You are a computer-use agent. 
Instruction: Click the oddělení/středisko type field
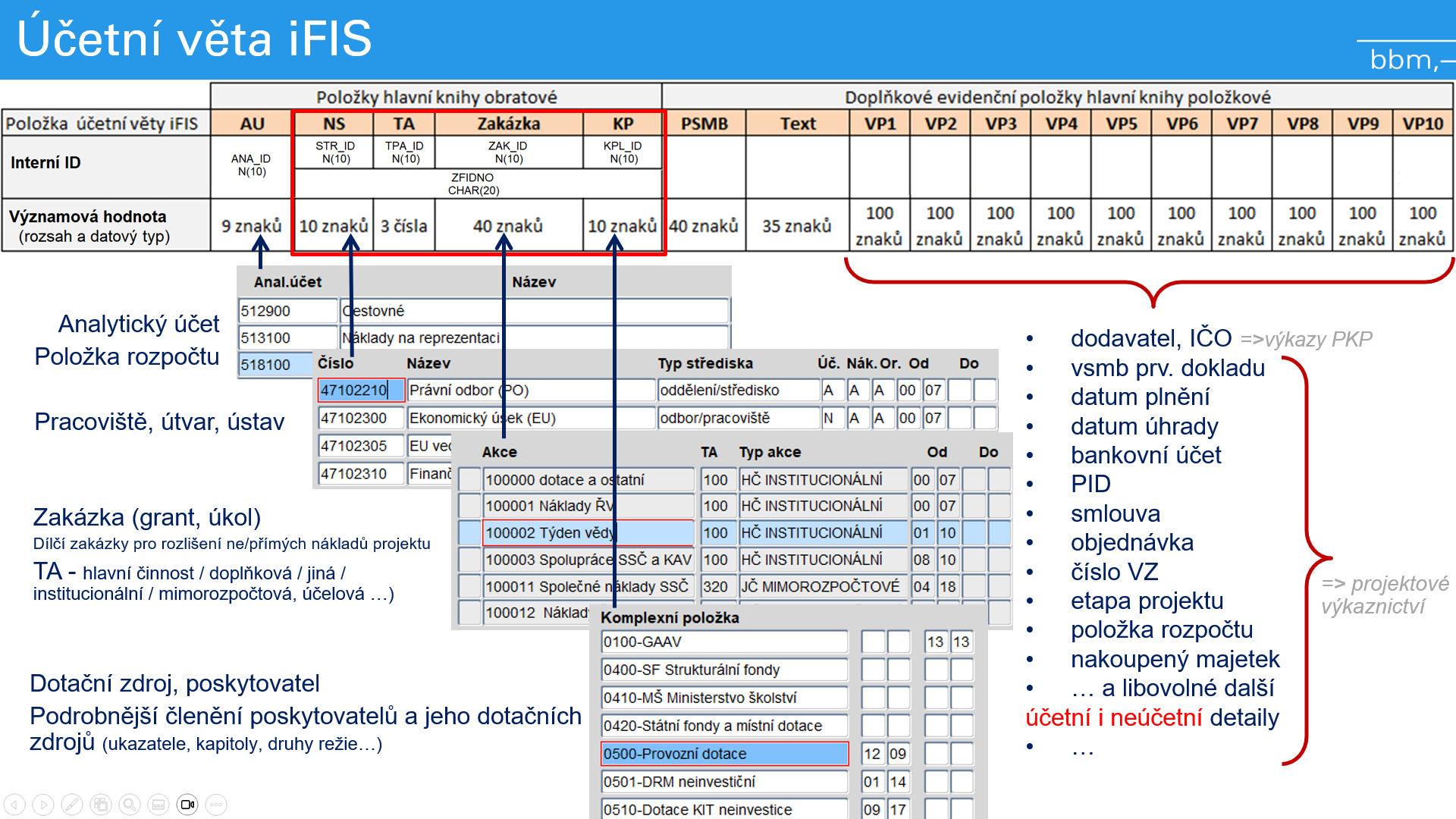[x=739, y=390]
